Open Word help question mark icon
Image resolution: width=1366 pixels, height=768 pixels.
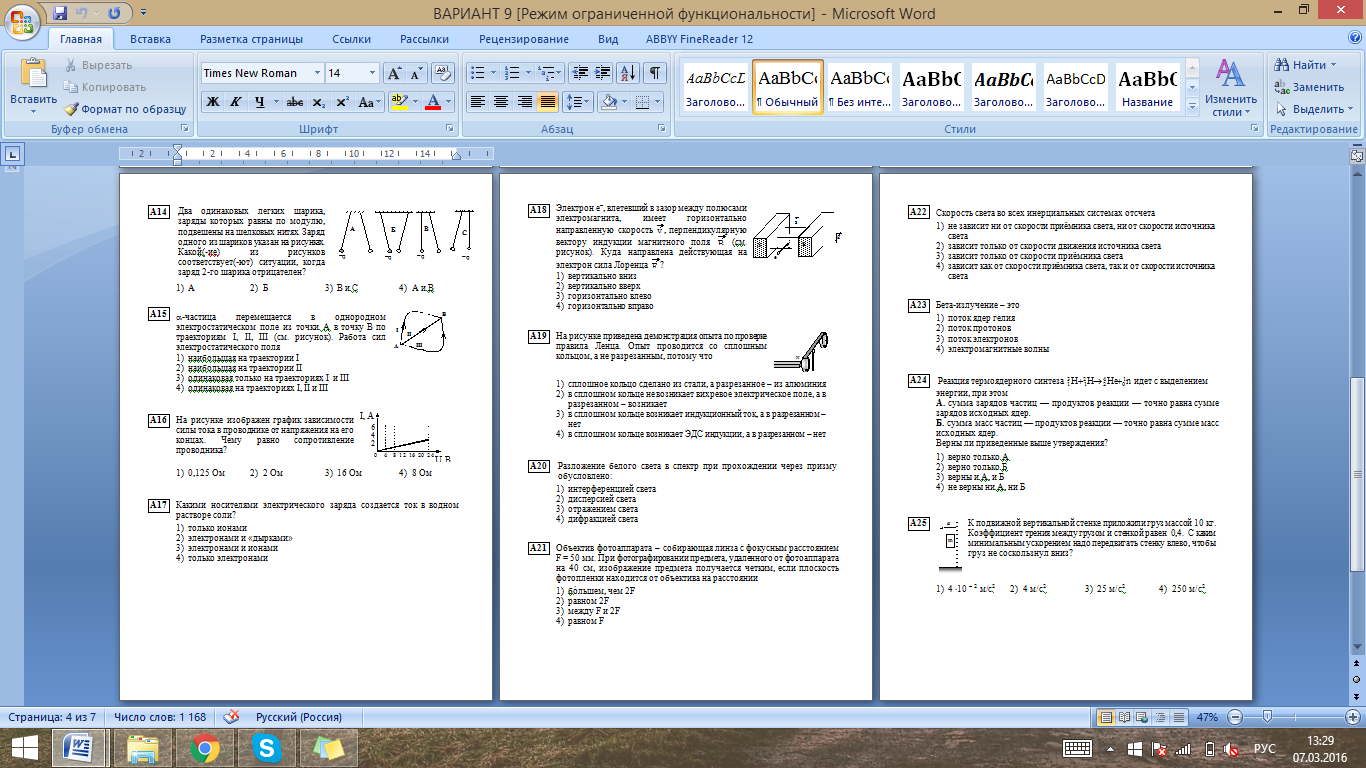click(1353, 39)
